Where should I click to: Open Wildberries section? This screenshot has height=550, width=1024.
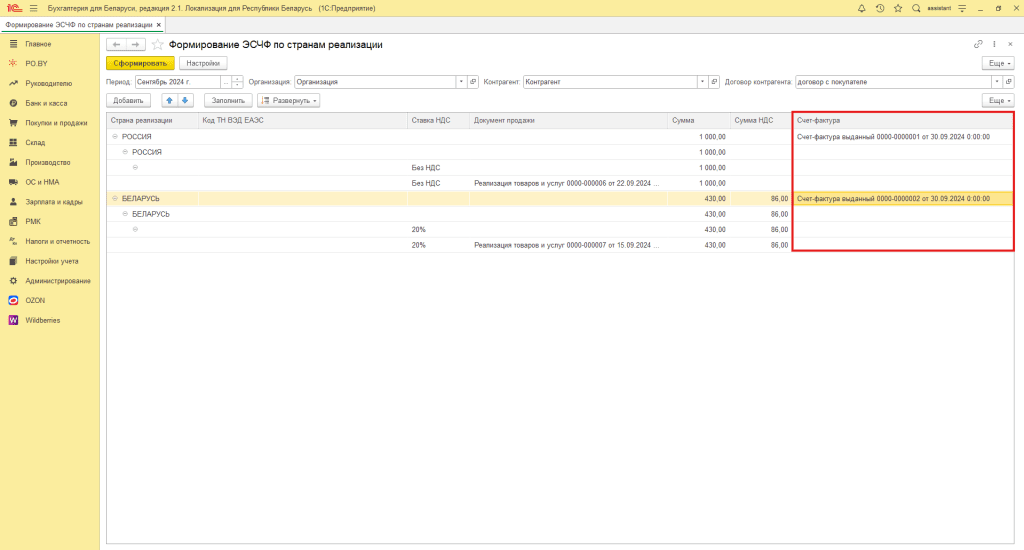coord(42,320)
